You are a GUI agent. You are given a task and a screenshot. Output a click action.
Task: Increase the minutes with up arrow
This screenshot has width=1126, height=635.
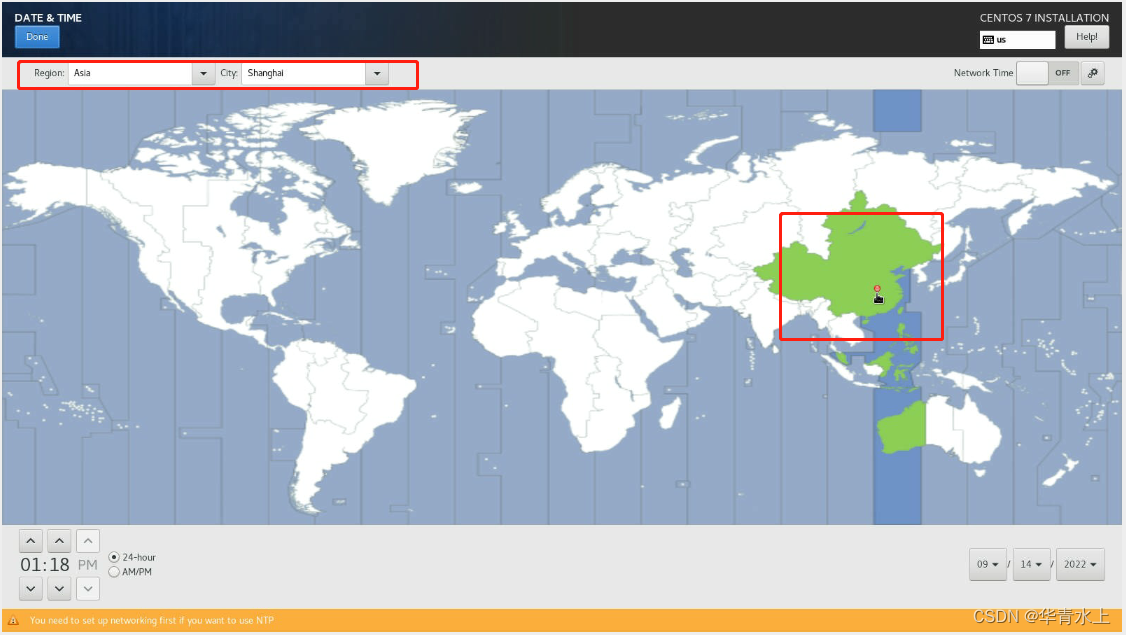(x=60, y=541)
